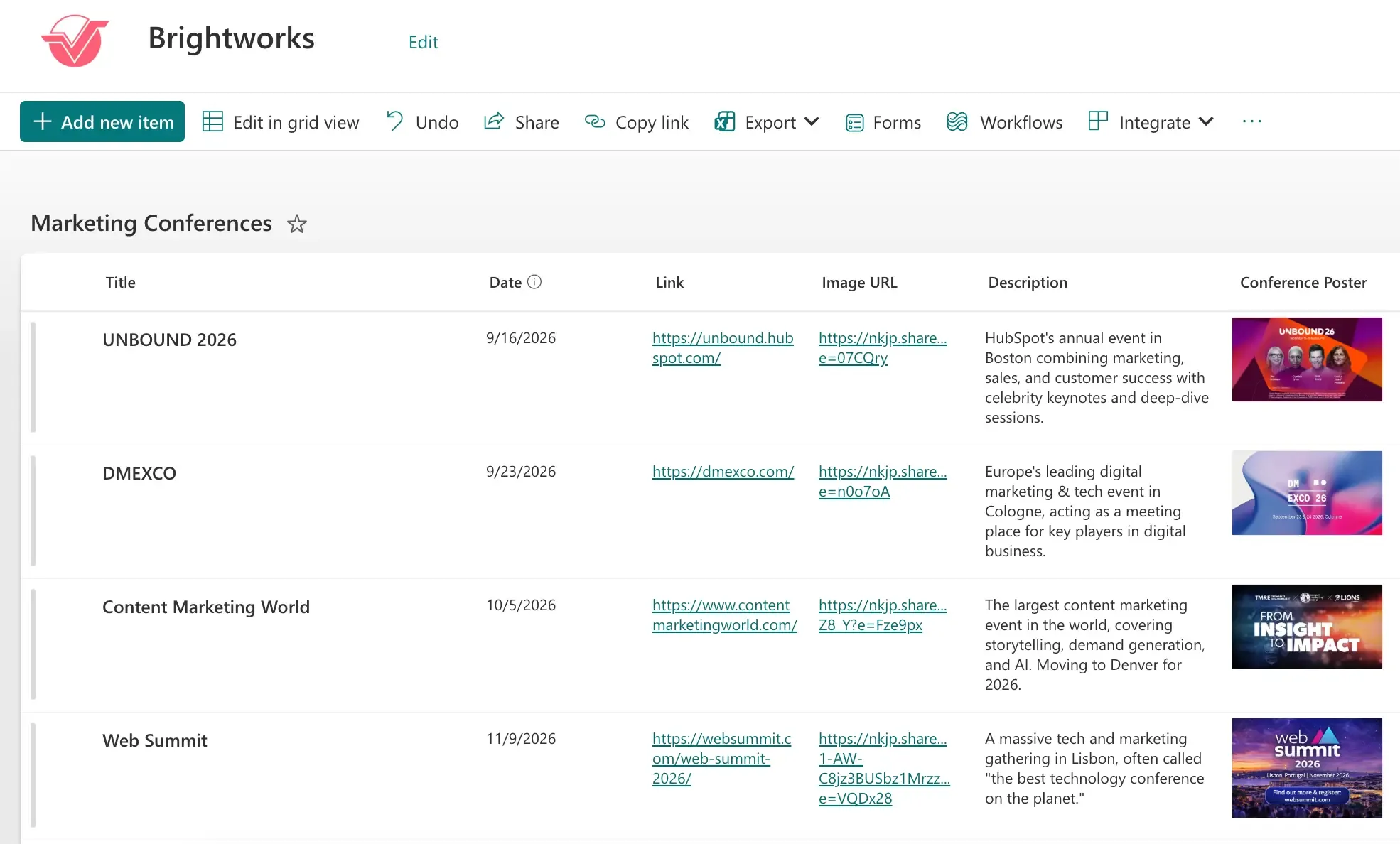This screenshot has width=1400, height=844.
Task: Click the Brightworks site name
Action: point(231,38)
